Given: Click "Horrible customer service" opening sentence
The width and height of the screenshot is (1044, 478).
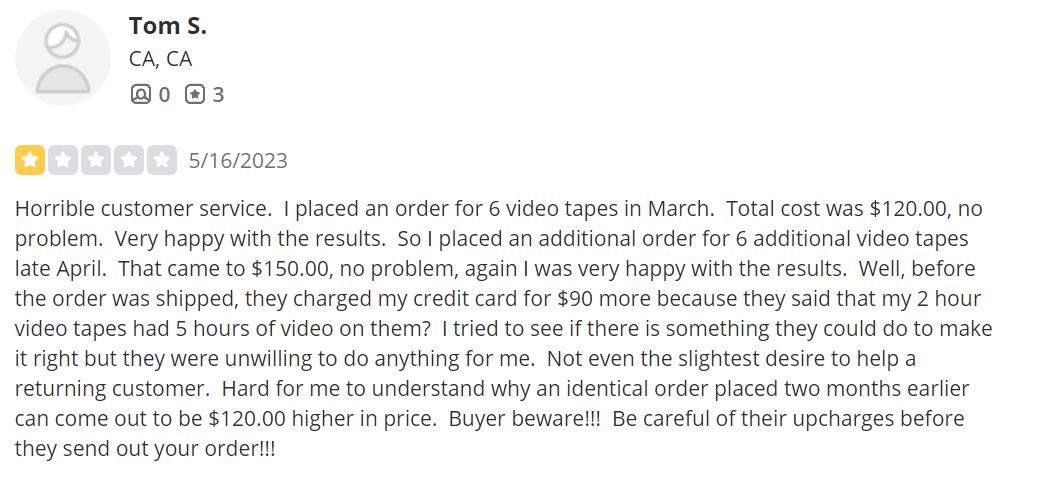Looking at the screenshot, I should 142,210.
